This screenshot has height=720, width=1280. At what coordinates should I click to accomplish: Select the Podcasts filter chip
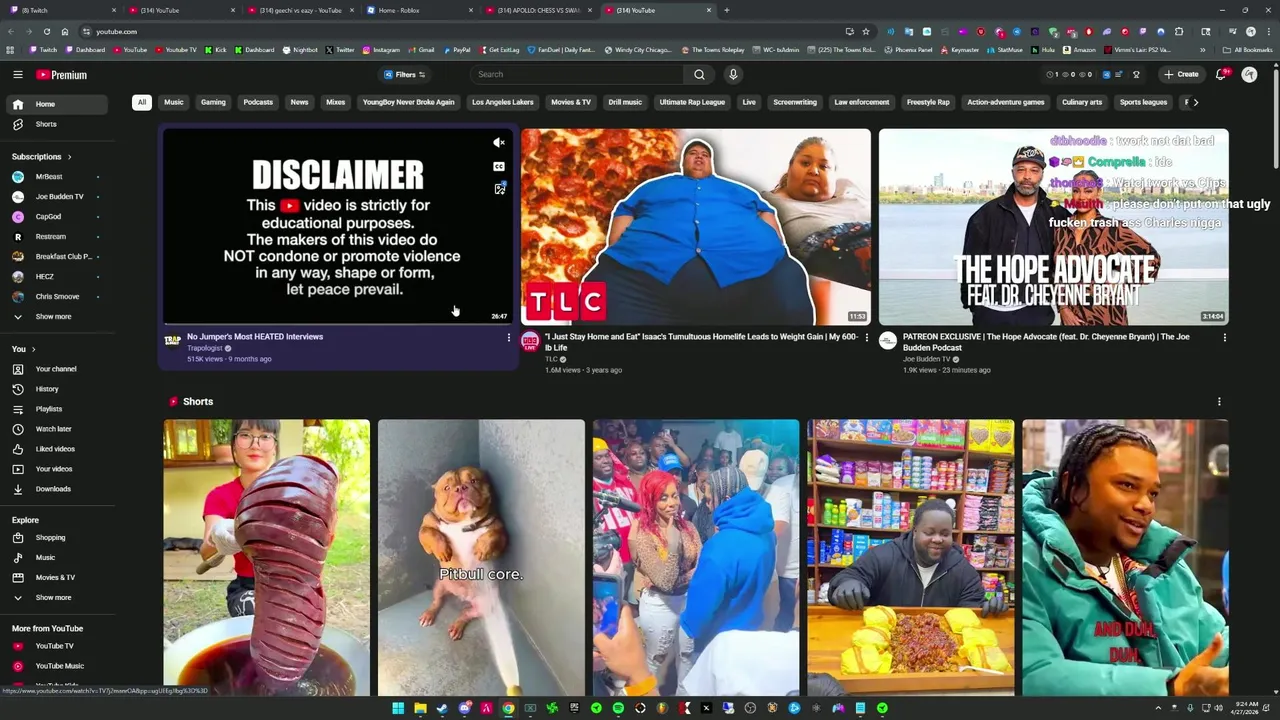[x=258, y=102]
